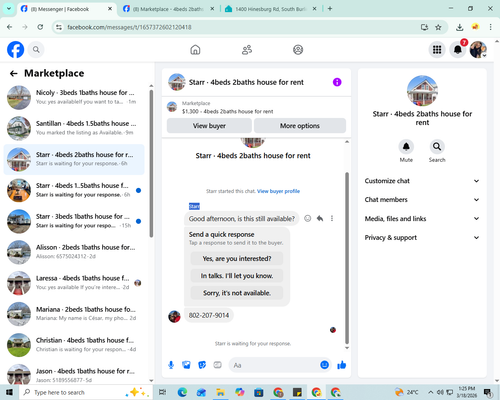
Task: Open the emoji picker in message box
Action: point(324,365)
